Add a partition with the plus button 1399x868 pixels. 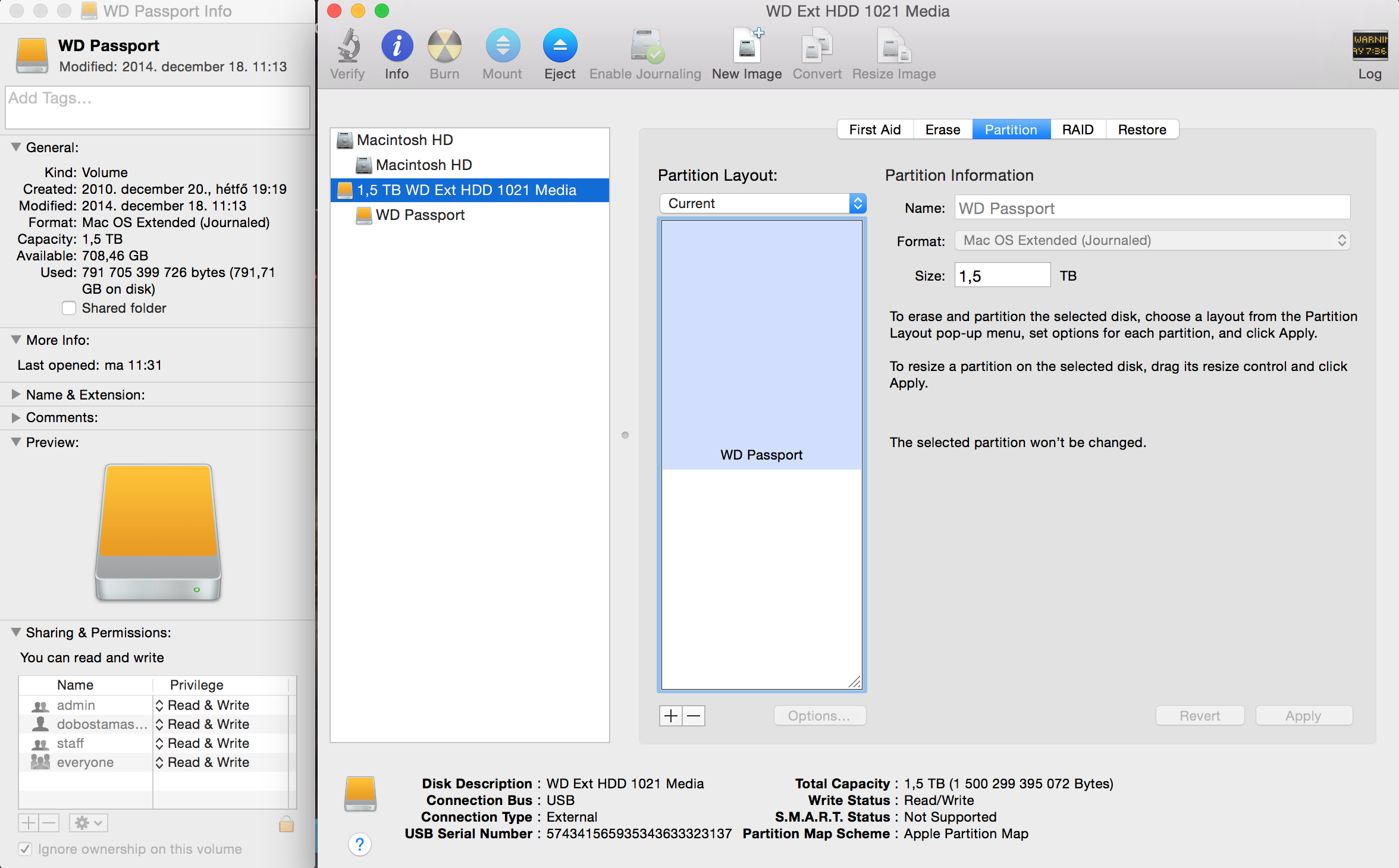(671, 716)
